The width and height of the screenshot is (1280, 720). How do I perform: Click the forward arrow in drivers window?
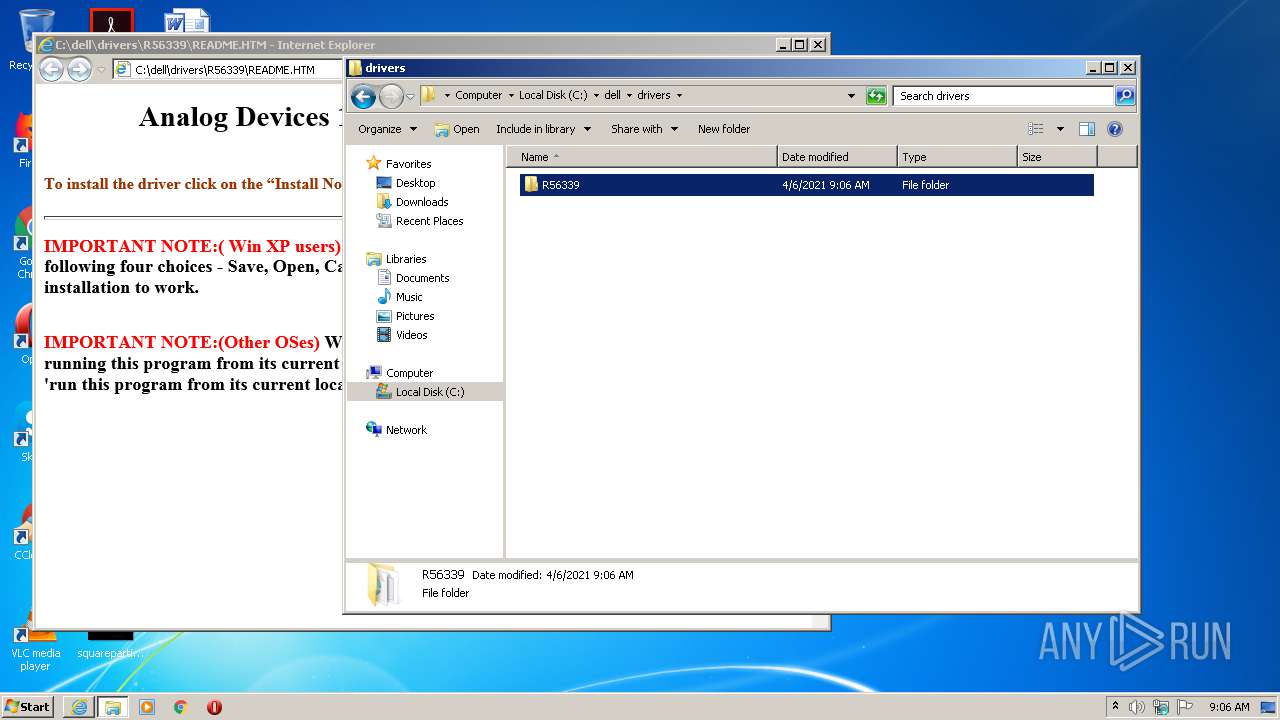[391, 96]
